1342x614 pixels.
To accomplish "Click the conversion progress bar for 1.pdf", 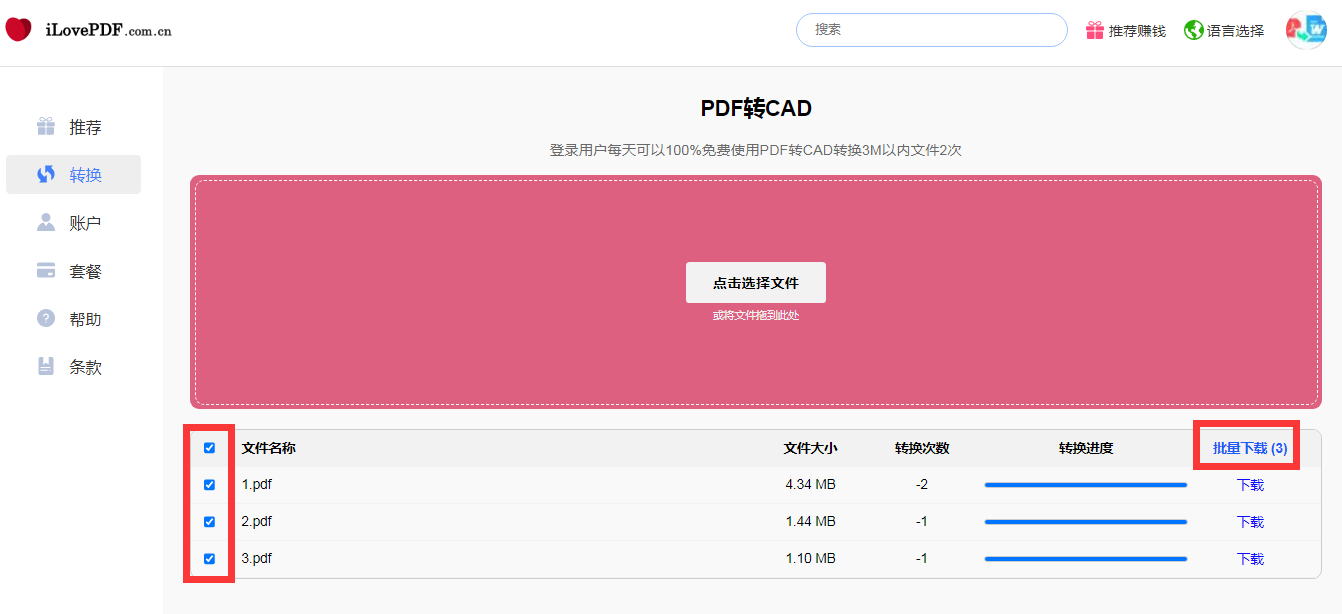I will 1085,484.
